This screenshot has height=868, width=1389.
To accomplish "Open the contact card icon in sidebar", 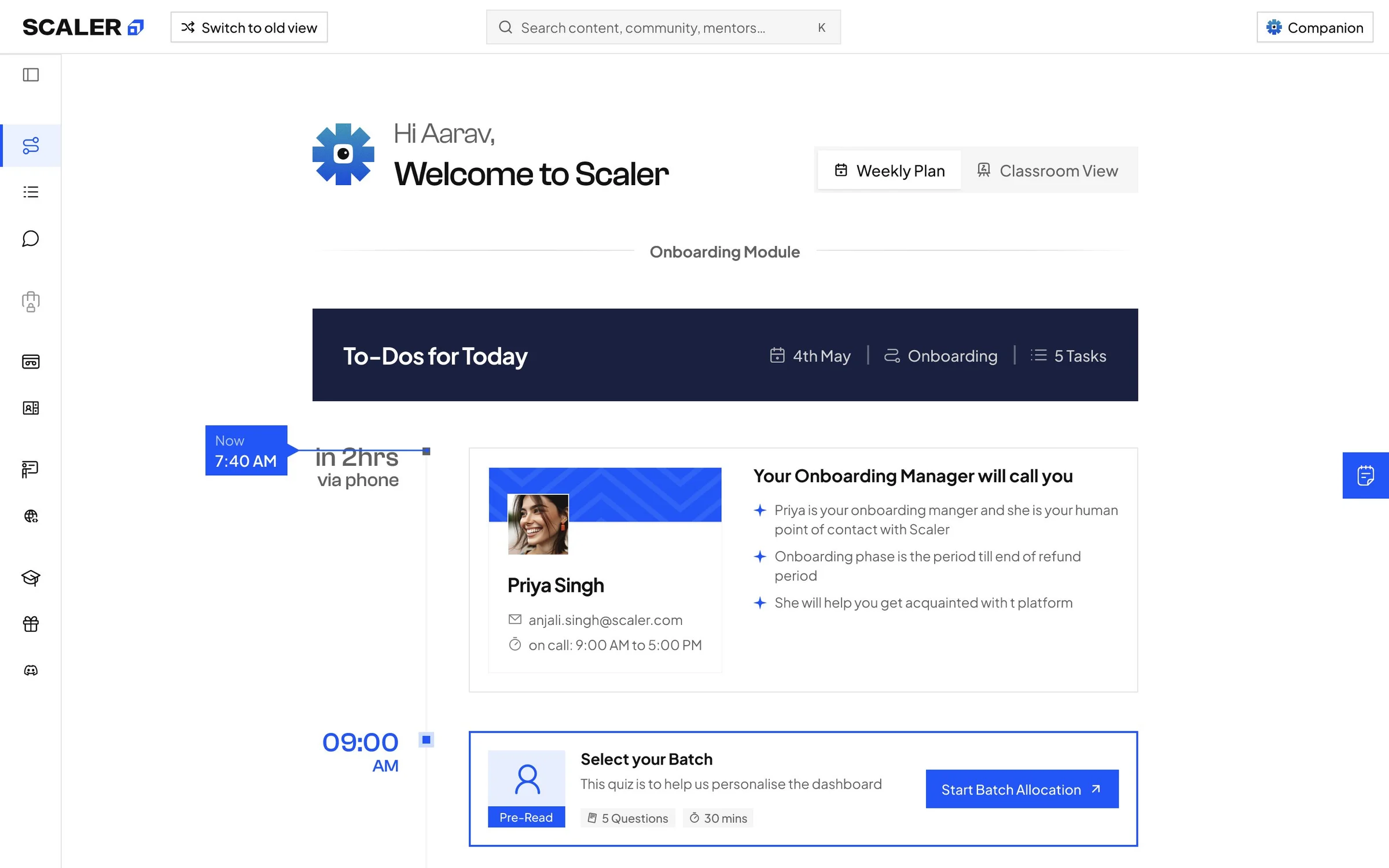I will (31, 408).
